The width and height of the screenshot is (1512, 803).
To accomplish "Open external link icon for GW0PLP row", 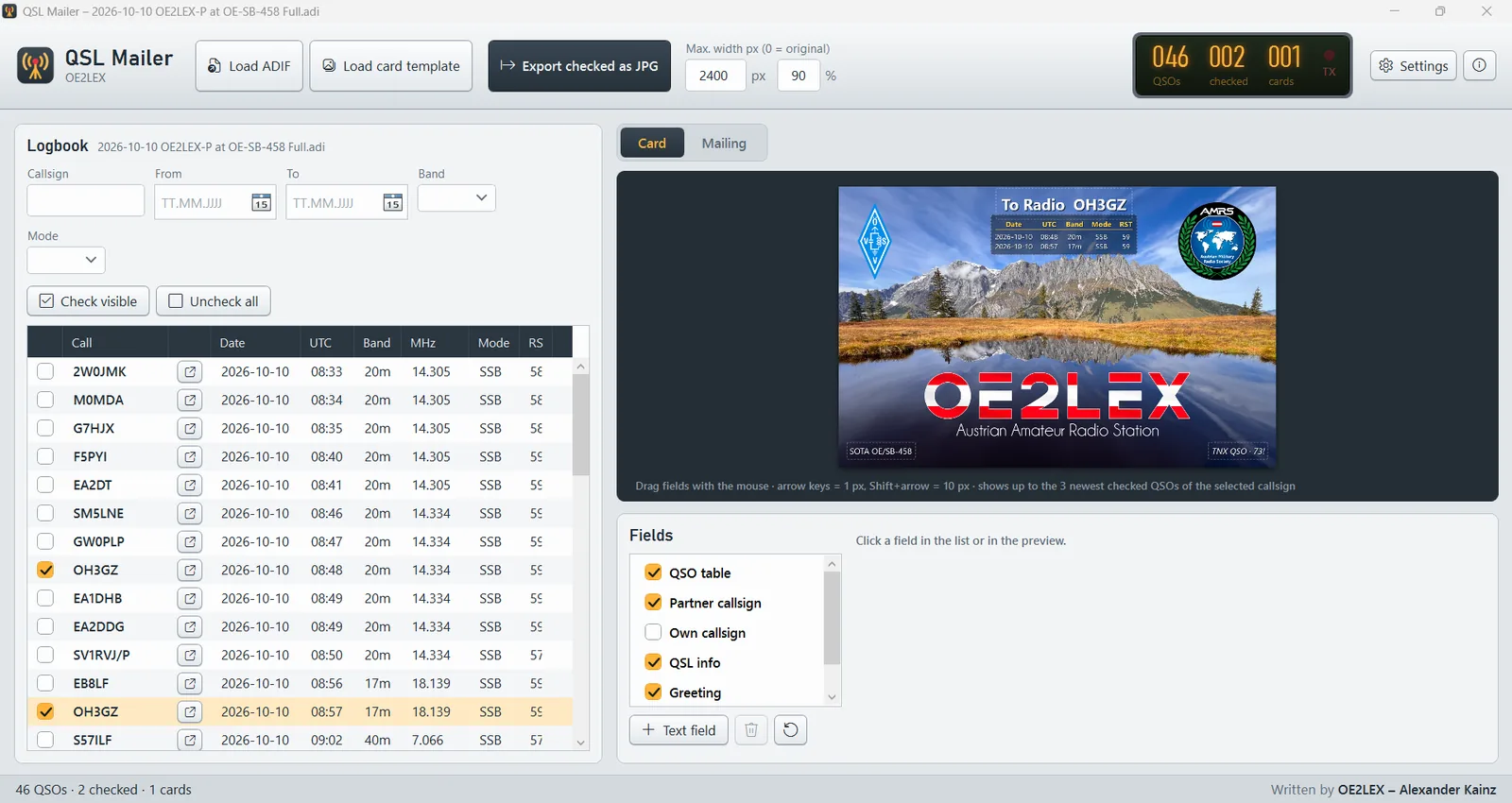I will [190, 542].
